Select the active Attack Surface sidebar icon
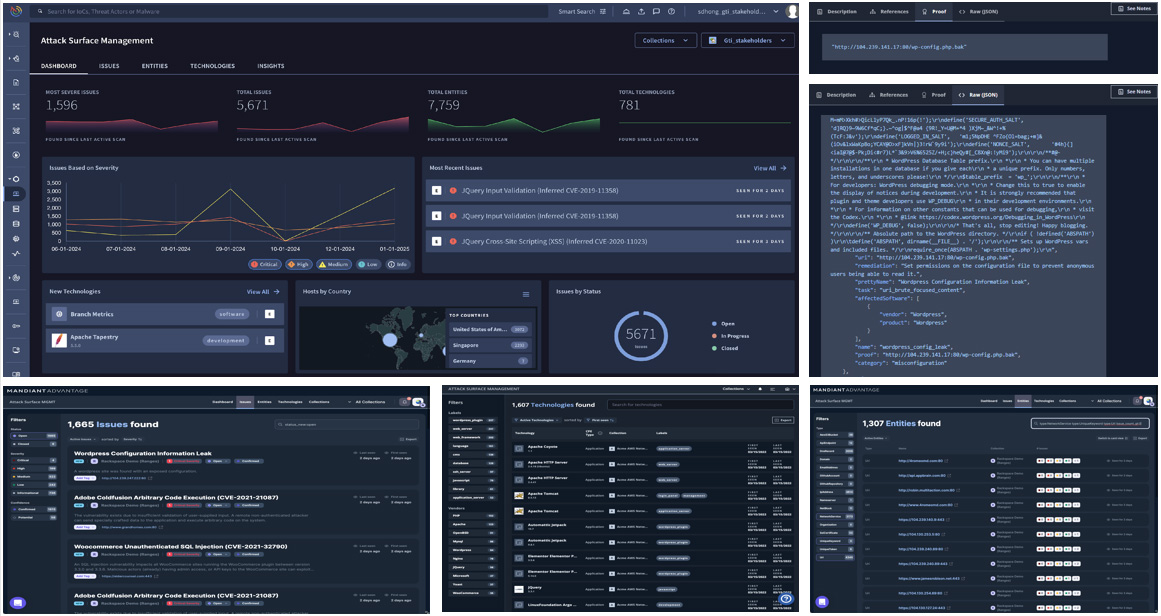This screenshot has width=1161, height=616. pyautogui.click(x=16, y=194)
